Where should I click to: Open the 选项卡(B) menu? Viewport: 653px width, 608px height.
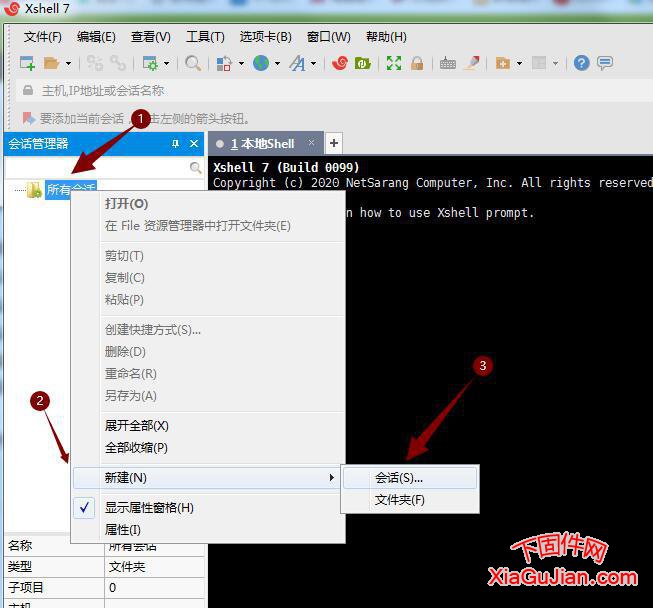(266, 37)
